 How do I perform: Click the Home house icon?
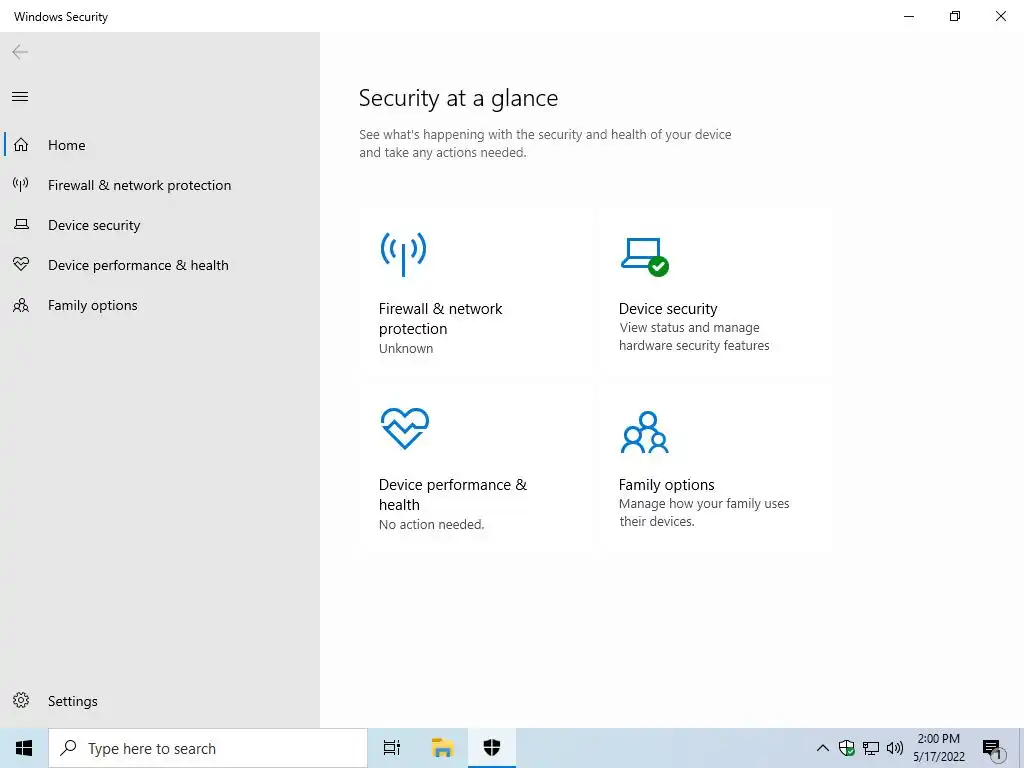pos(21,144)
